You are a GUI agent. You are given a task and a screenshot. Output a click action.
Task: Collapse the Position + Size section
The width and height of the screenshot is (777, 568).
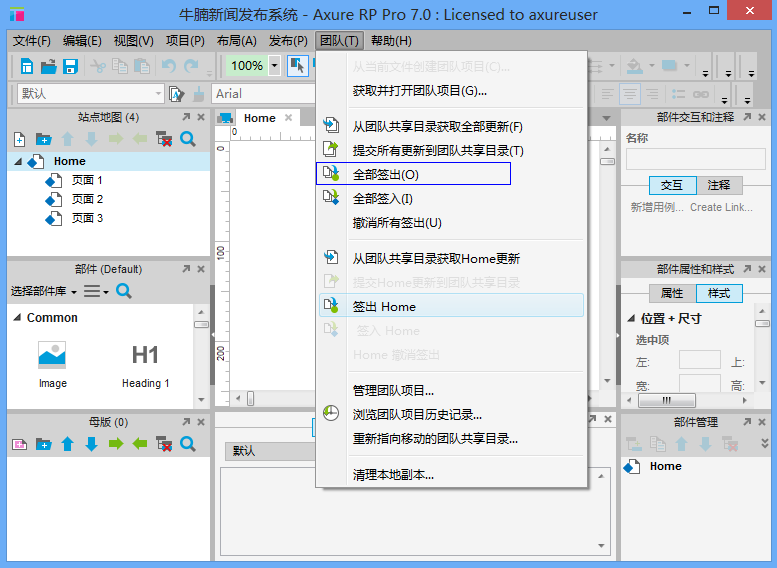point(631,318)
